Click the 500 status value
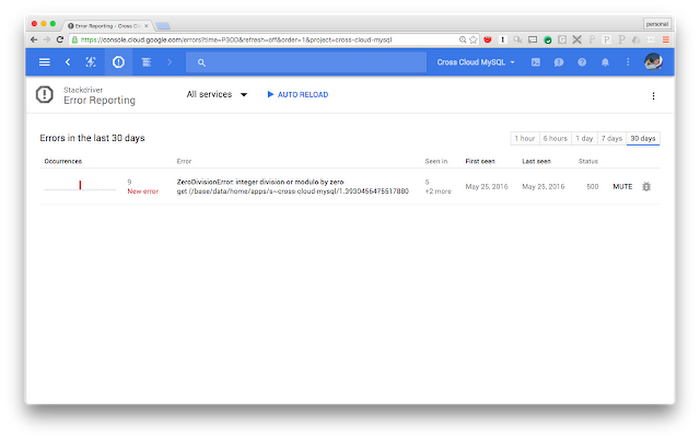The width and height of the screenshot is (700, 441). pyautogui.click(x=592, y=187)
